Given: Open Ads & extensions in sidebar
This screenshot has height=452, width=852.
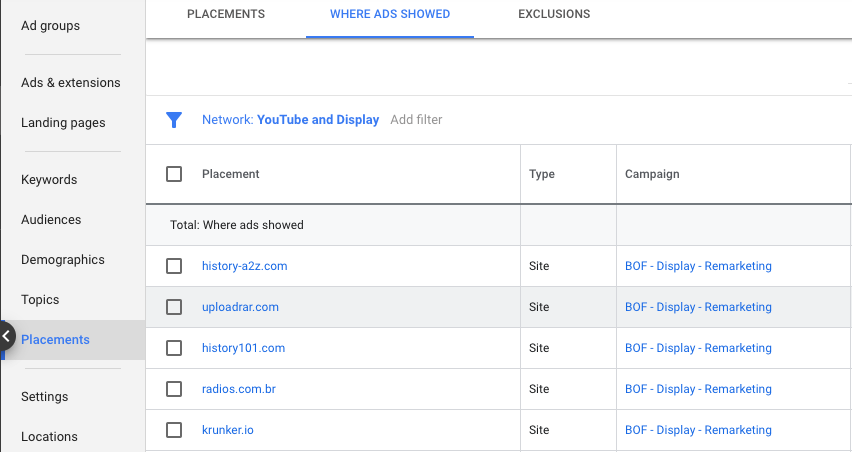Looking at the screenshot, I should pyautogui.click(x=70, y=83).
